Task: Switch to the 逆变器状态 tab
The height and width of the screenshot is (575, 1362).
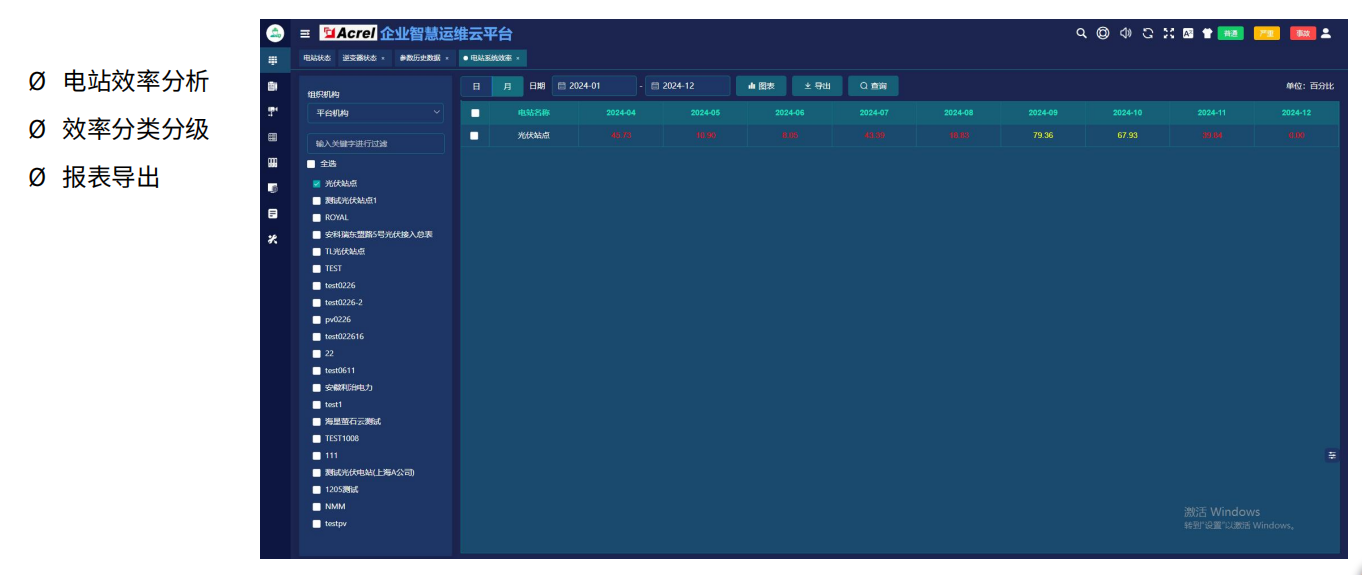Action: 359,58
